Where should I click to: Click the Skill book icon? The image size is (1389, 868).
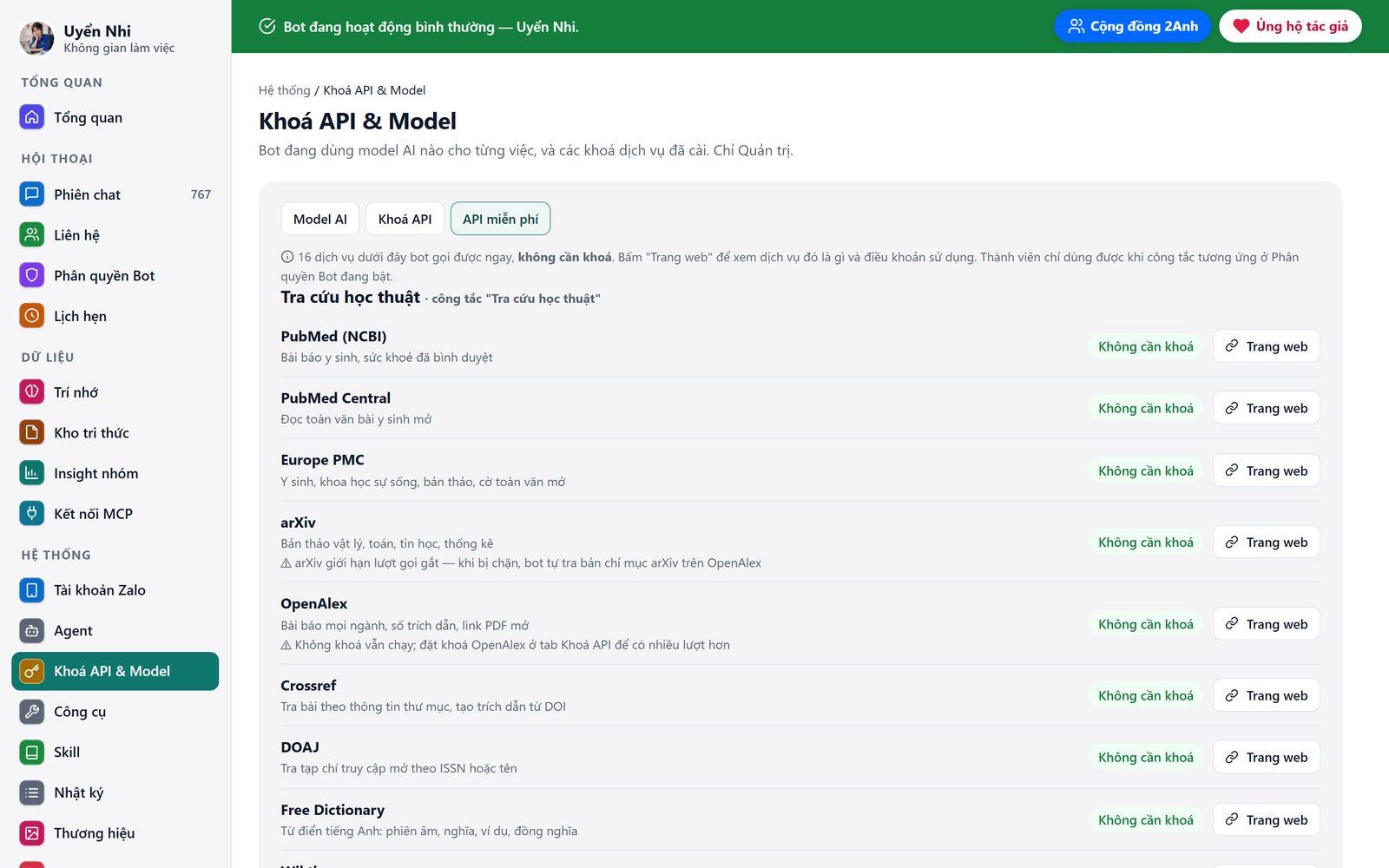pos(32,752)
